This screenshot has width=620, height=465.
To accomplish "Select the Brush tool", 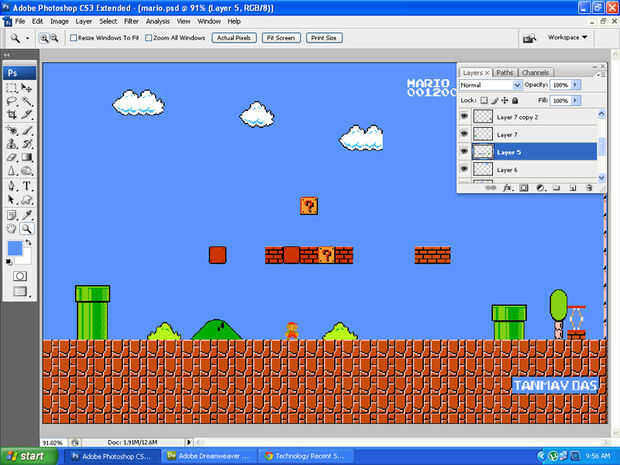I will pyautogui.click(x=27, y=130).
